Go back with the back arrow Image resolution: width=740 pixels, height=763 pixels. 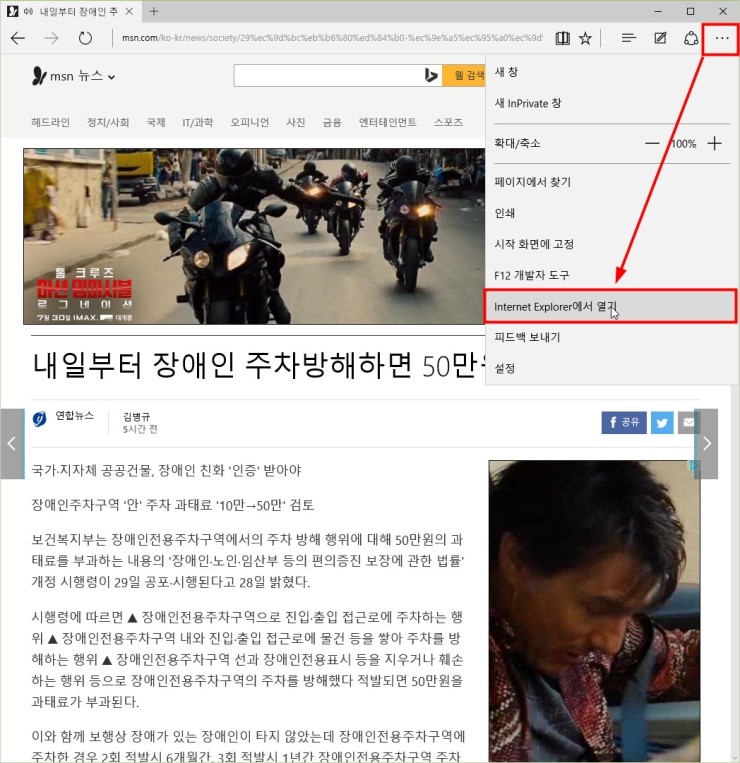pyautogui.click(x=18, y=38)
